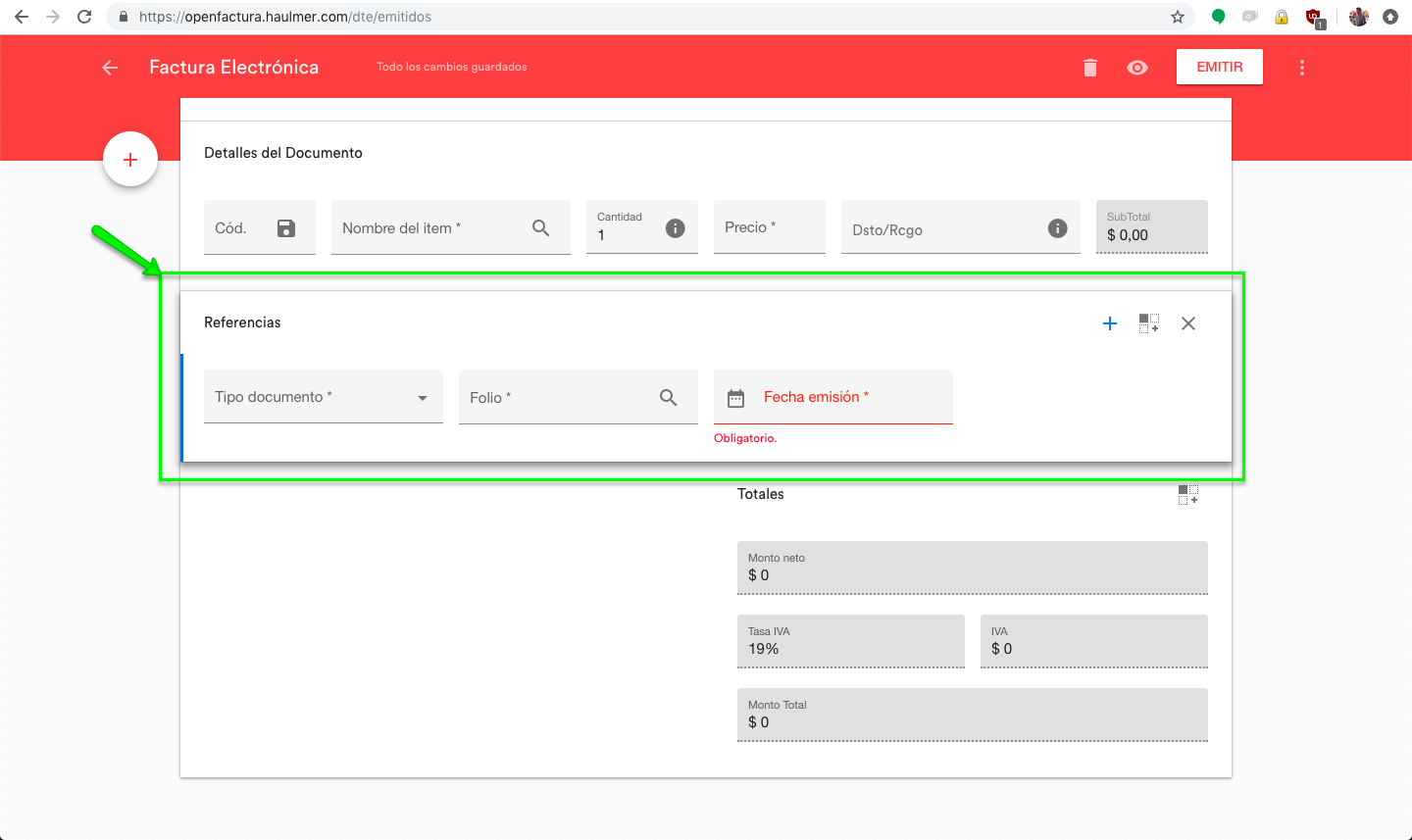This screenshot has width=1412, height=840.
Task: Click the add-section icon in Referencias header
Action: (1149, 323)
